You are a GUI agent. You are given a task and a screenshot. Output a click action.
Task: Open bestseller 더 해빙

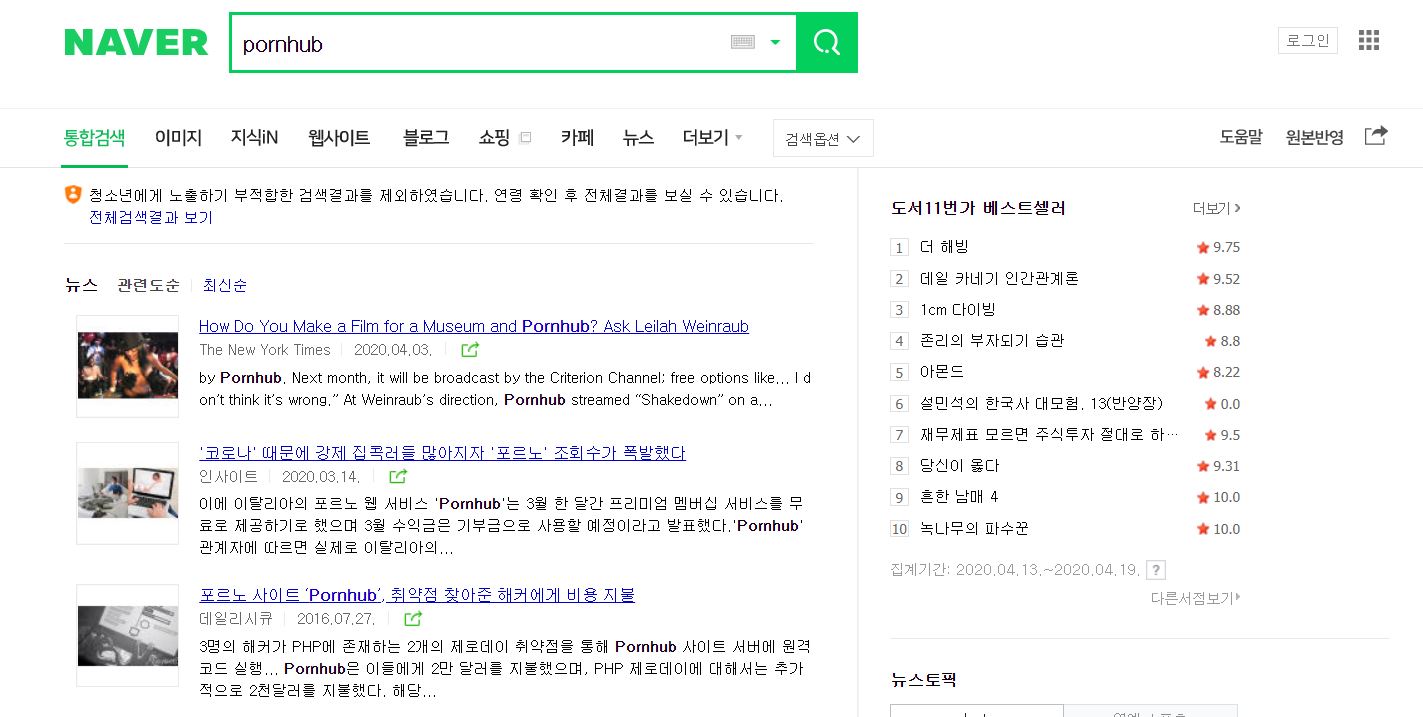(944, 247)
